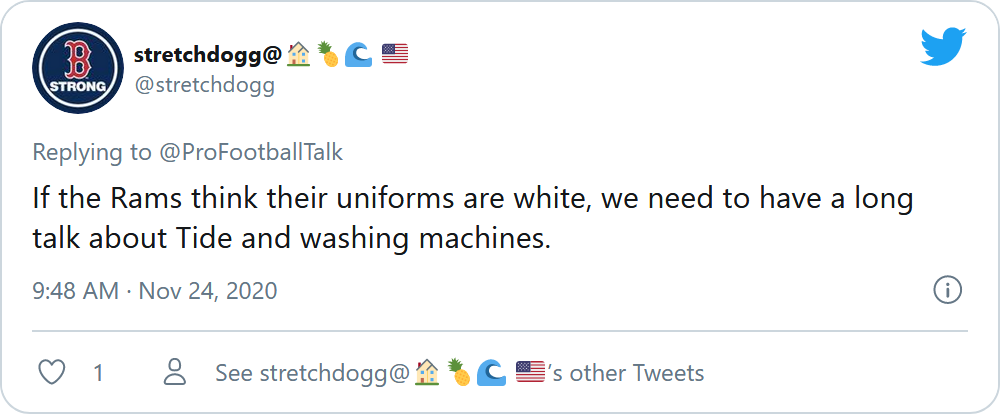
Task: Click the person silhouette icon
Action: (x=174, y=372)
